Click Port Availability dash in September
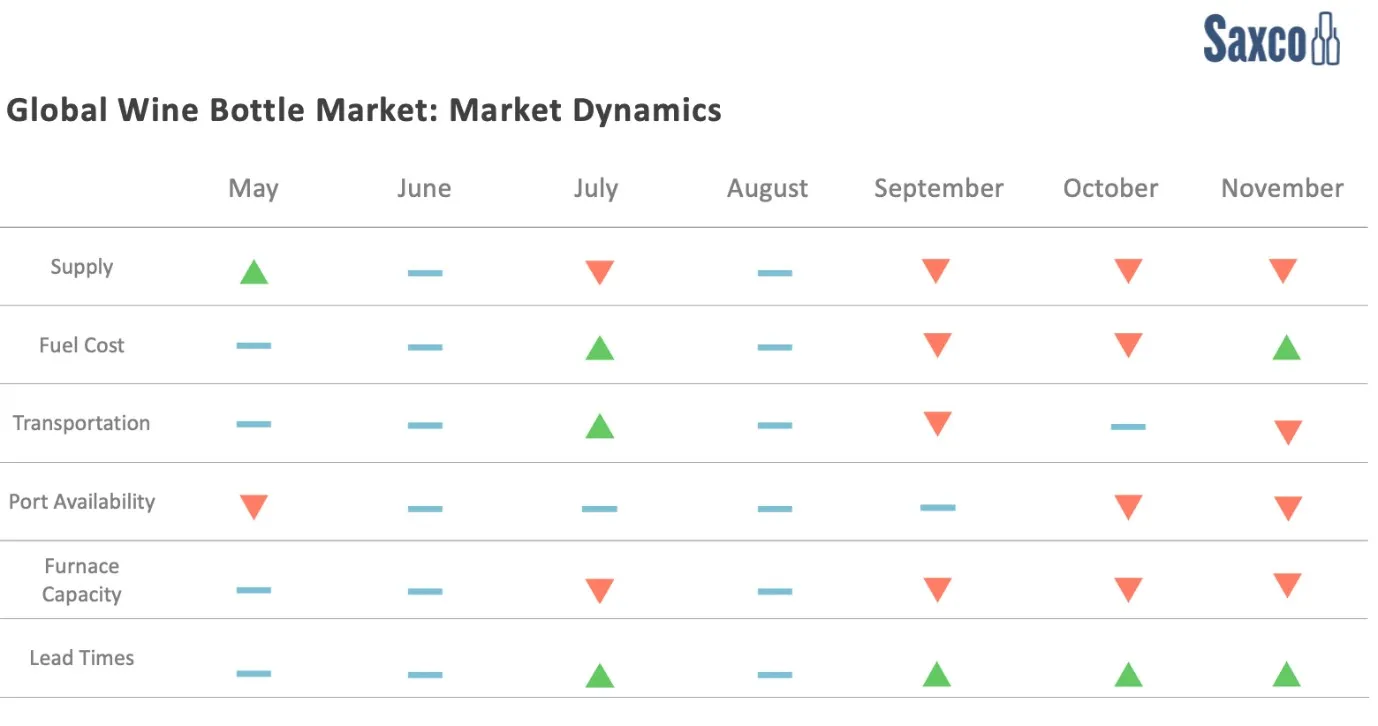This screenshot has width=1378, height=726. point(937,508)
